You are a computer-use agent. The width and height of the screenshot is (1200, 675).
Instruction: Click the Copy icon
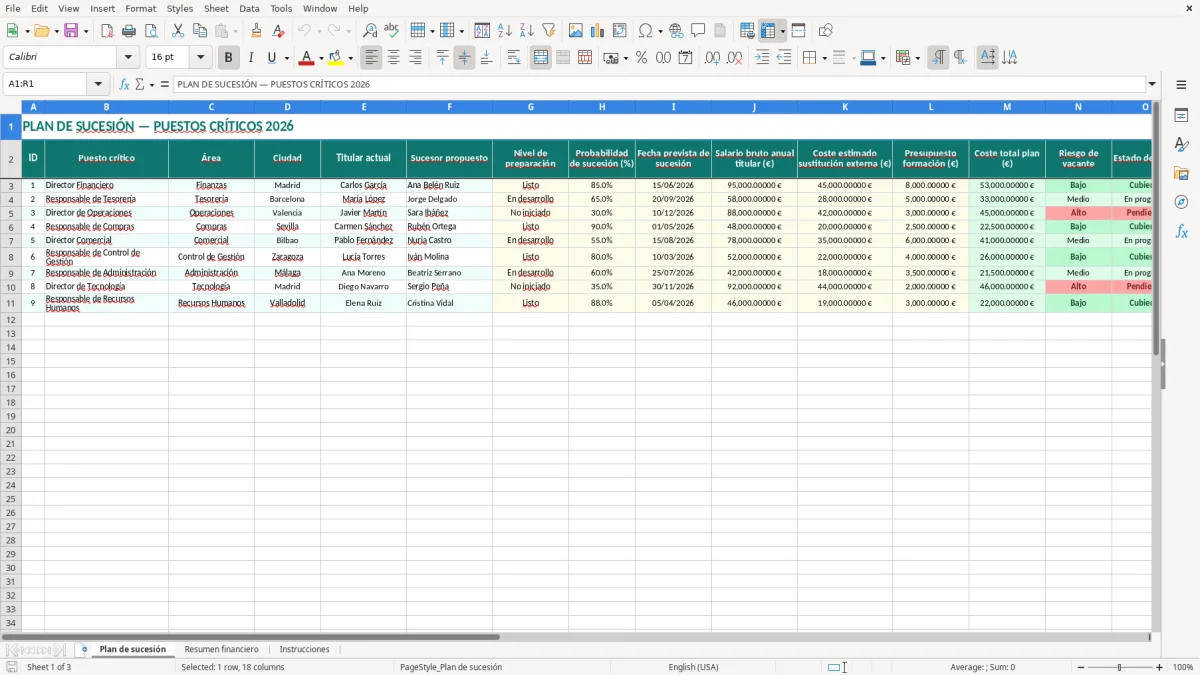[200, 31]
